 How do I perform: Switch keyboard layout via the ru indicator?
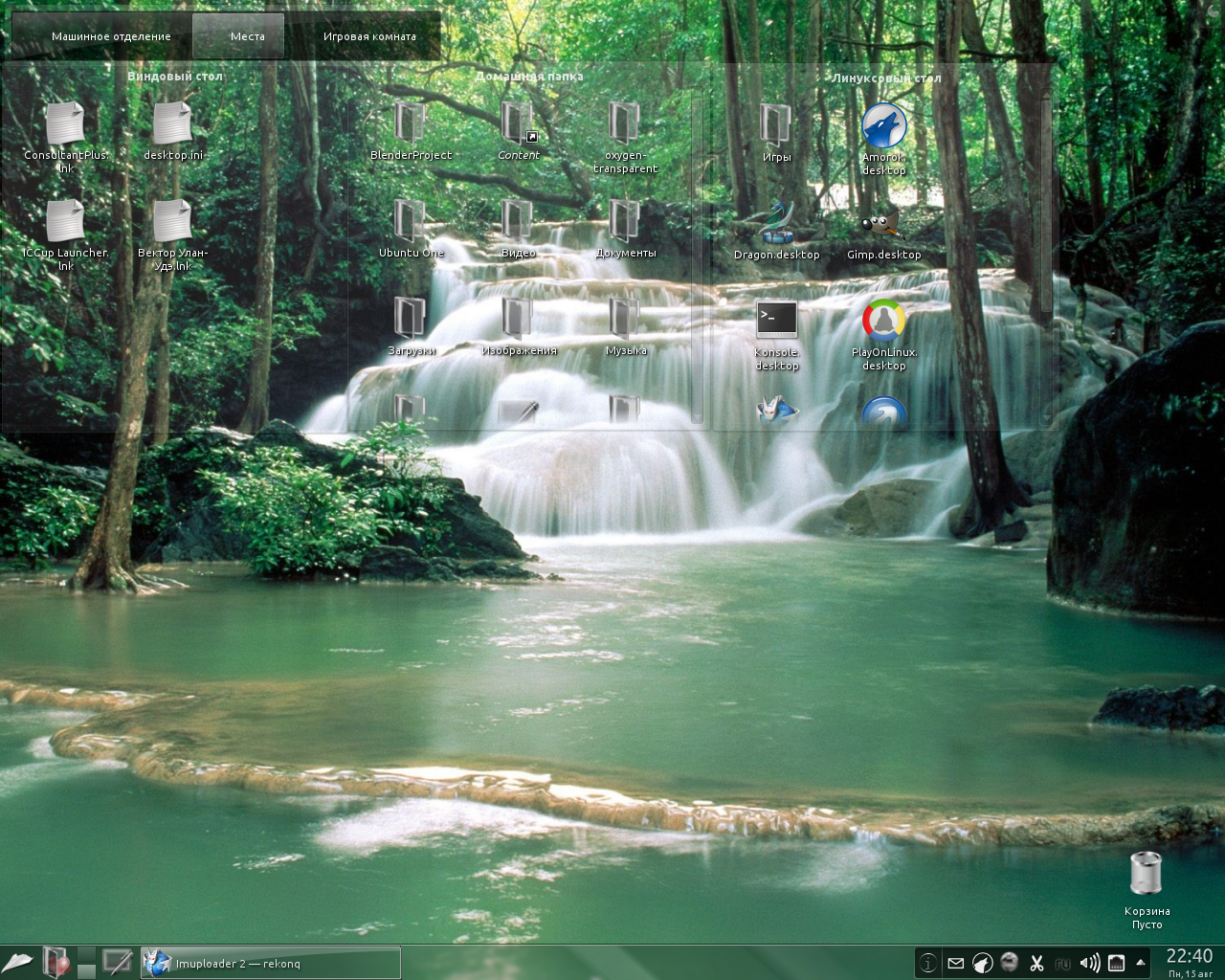click(1062, 964)
